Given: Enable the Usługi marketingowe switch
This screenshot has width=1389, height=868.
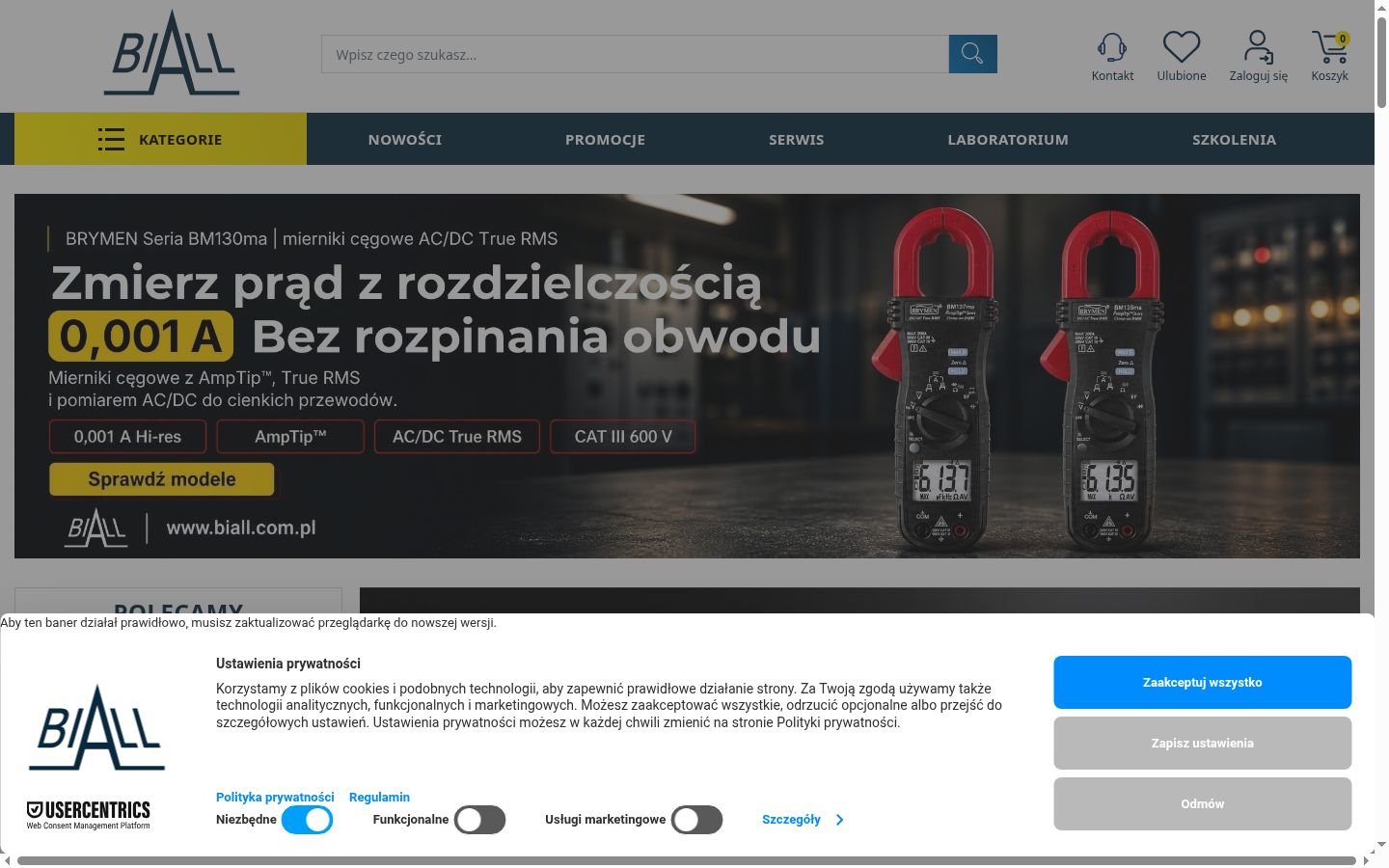Looking at the screenshot, I should (x=697, y=820).
